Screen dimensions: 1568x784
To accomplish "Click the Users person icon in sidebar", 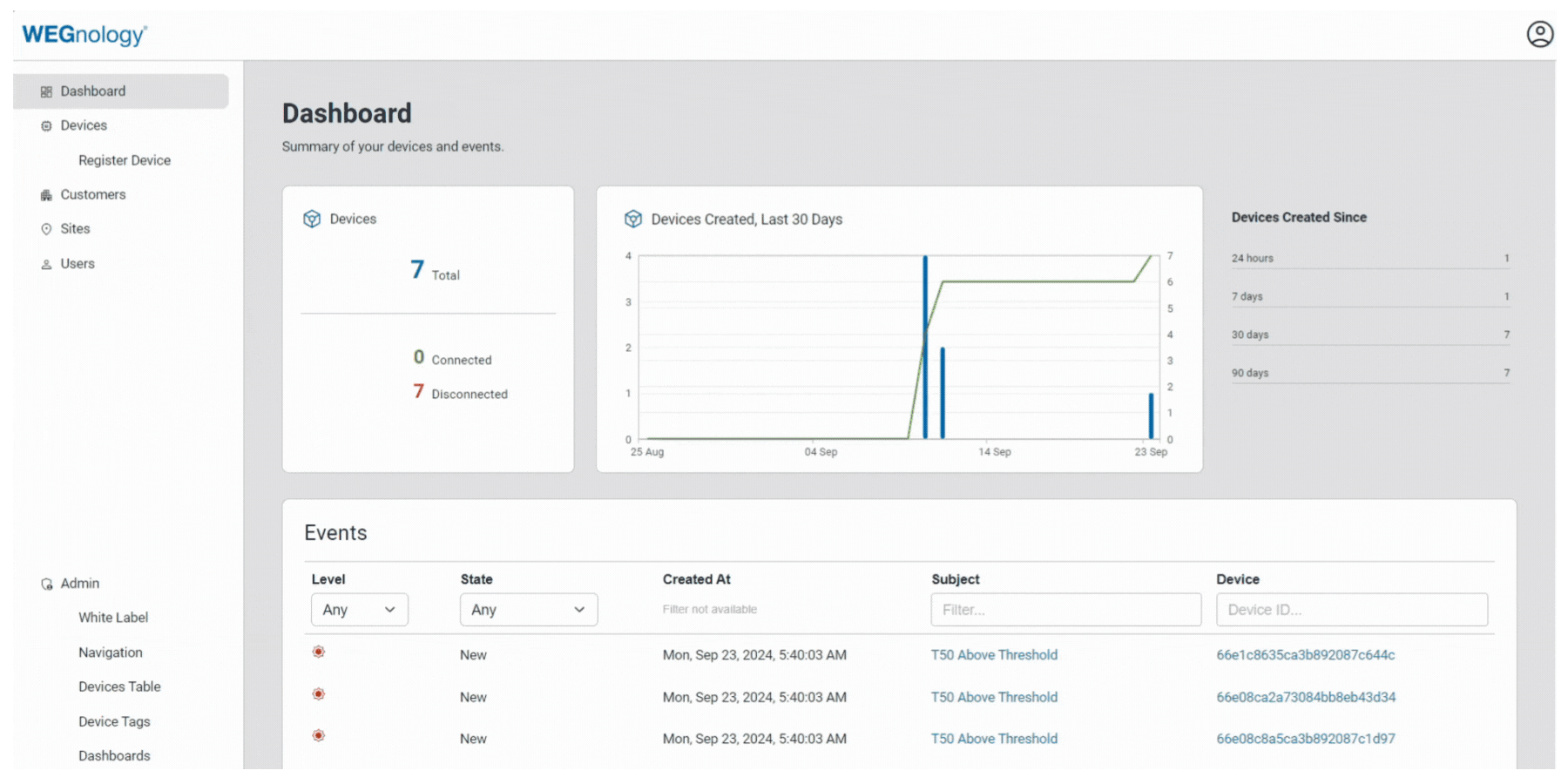I will [x=46, y=264].
